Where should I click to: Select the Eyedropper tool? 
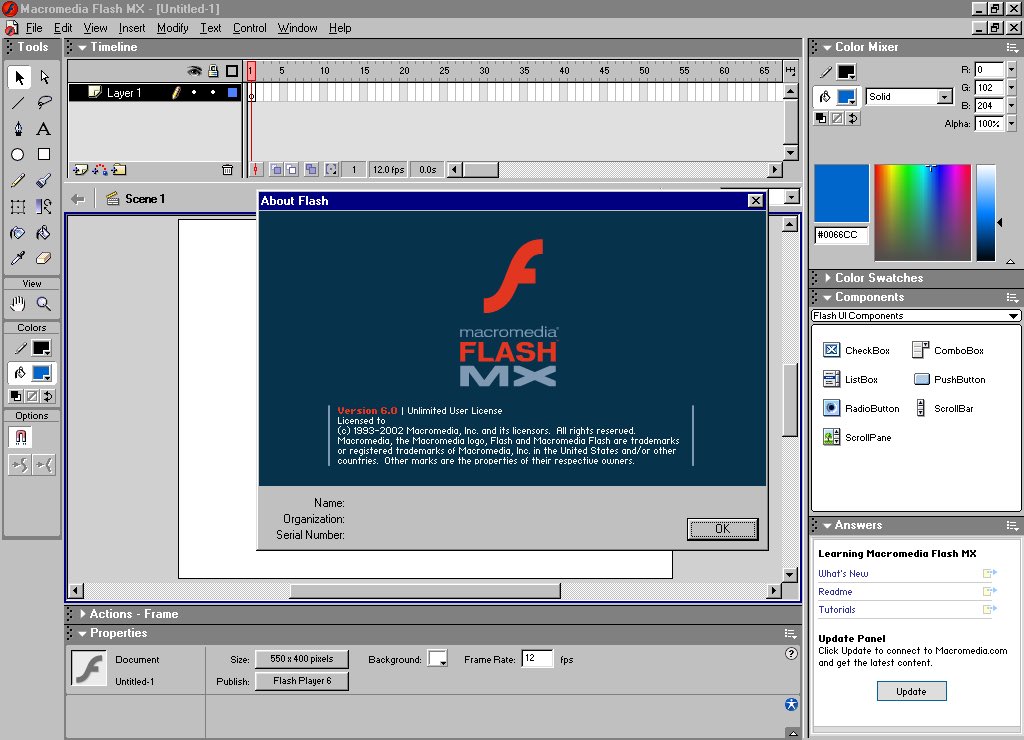[x=18, y=258]
